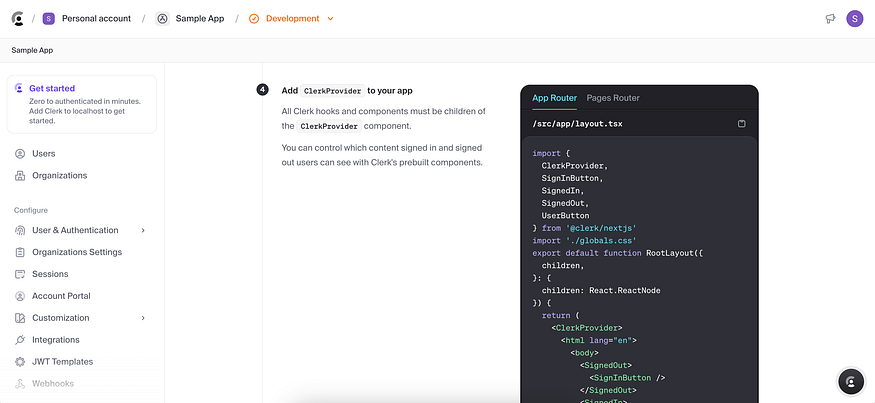Switch to the App Router tab

[x=554, y=98]
